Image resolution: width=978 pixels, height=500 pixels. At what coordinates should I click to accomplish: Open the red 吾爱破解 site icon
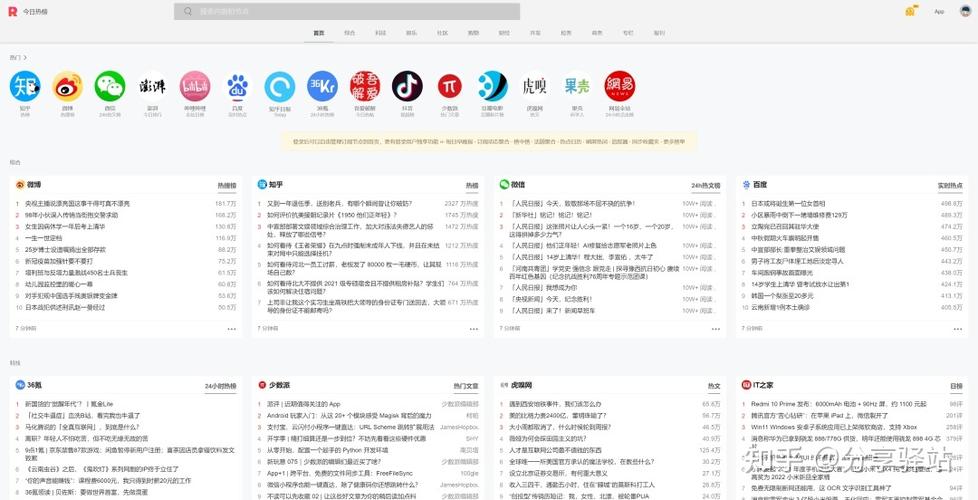point(365,86)
